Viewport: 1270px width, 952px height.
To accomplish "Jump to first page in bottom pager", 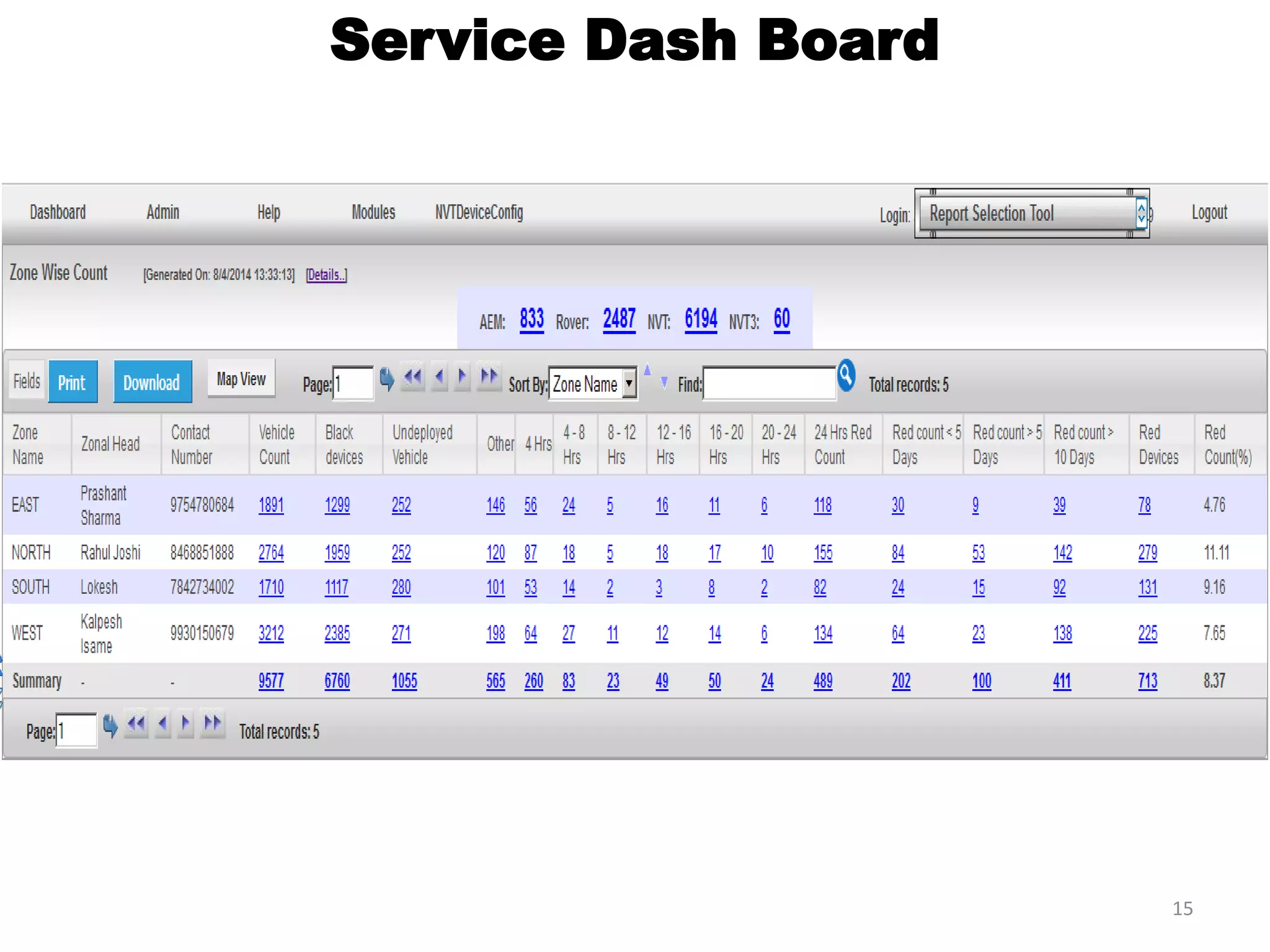I will pyautogui.click(x=136, y=723).
